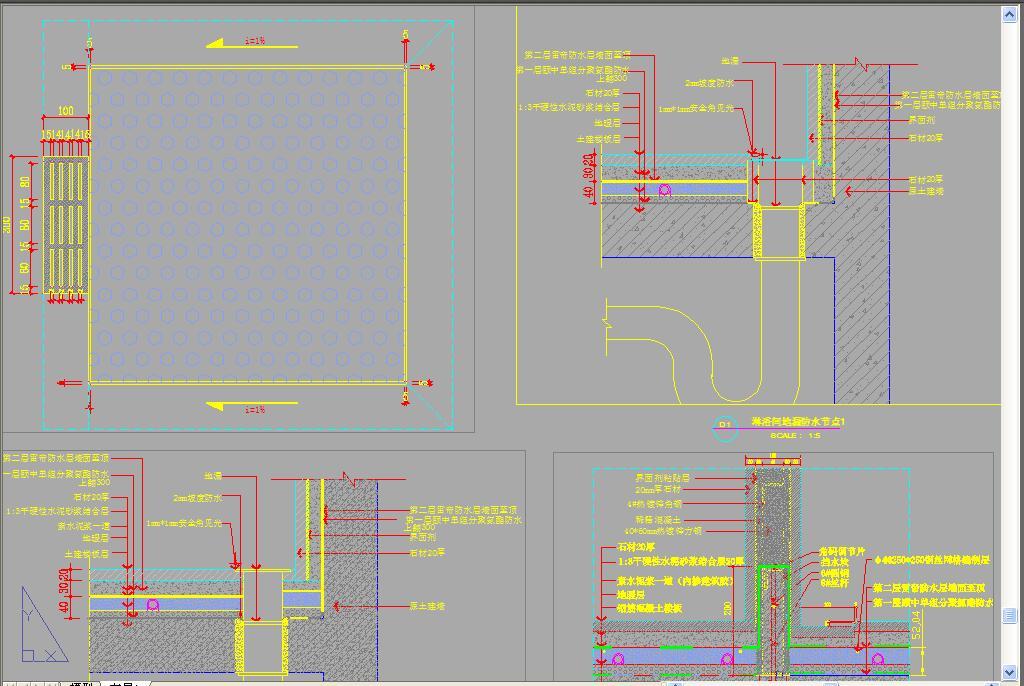Click the vertical scrollbar down arrow
This screenshot has width=1024, height=686.
(1010, 672)
